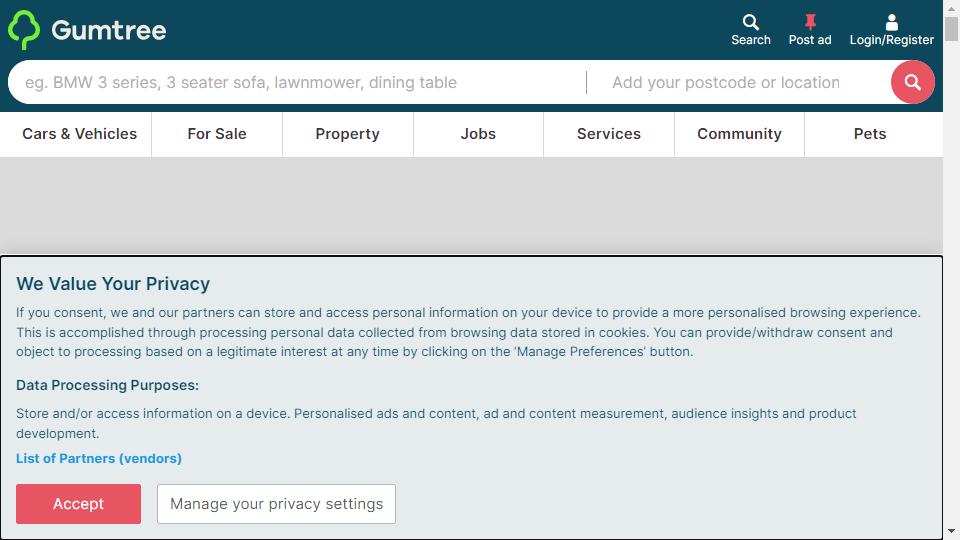Accept the privacy consent
Screen dimensions: 960x540
coord(78,504)
